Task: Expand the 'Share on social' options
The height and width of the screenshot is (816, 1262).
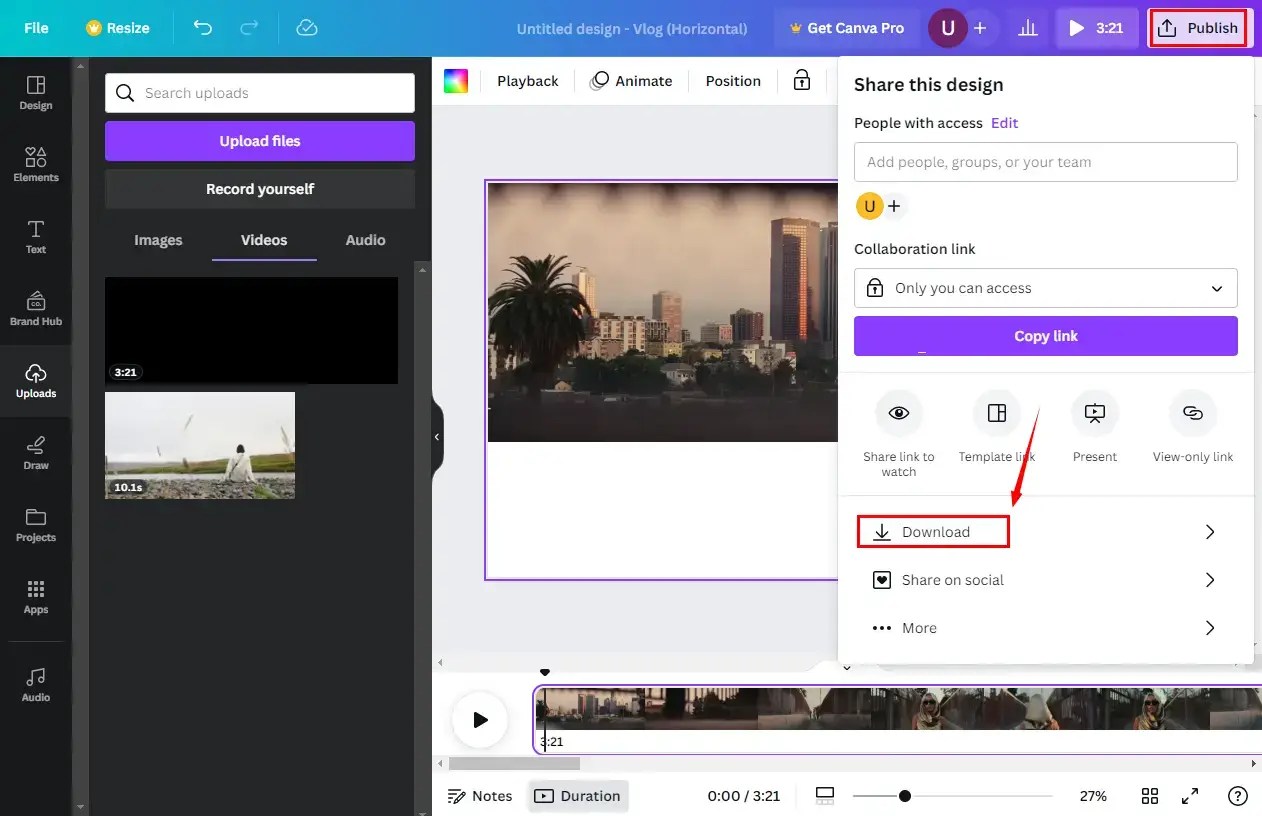Action: point(1209,579)
